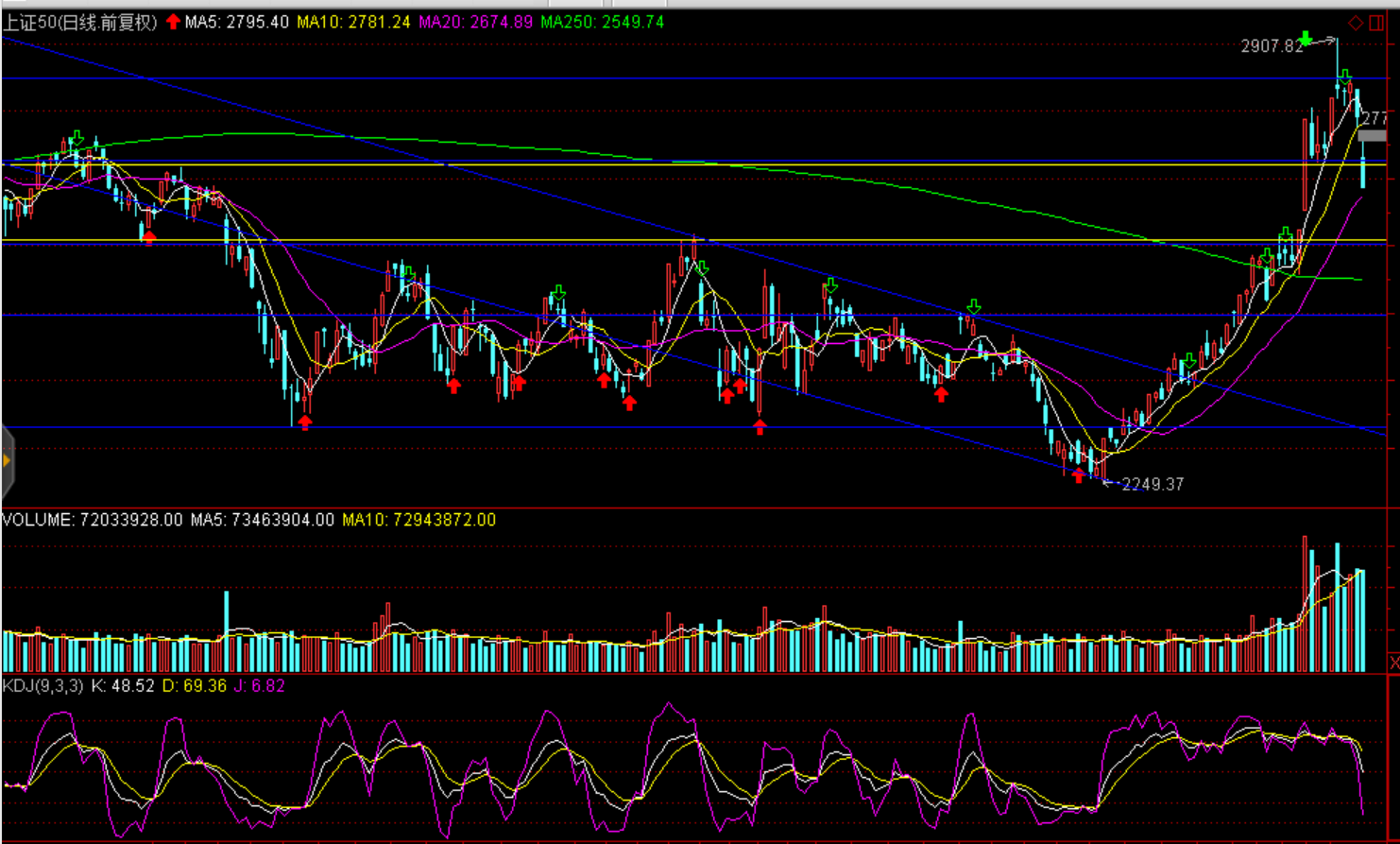Select the green MA250 label
Screen dimensions: 1400x844
coord(602,22)
